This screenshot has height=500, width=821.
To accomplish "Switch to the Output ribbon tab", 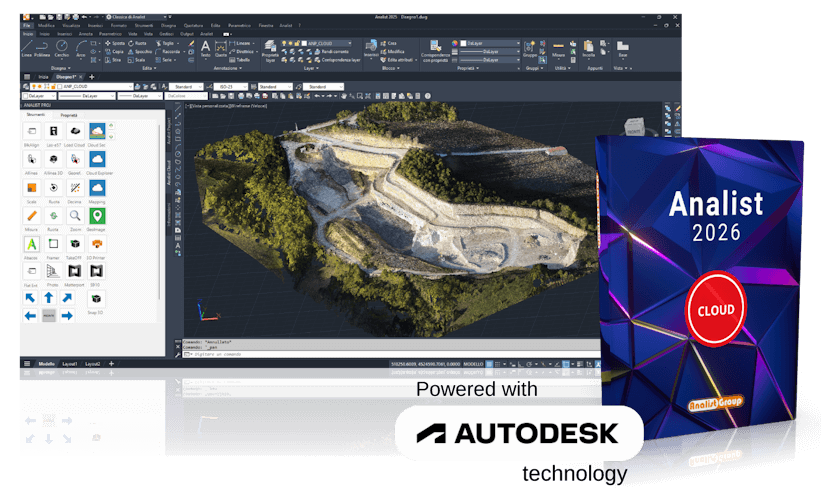I will point(187,34).
